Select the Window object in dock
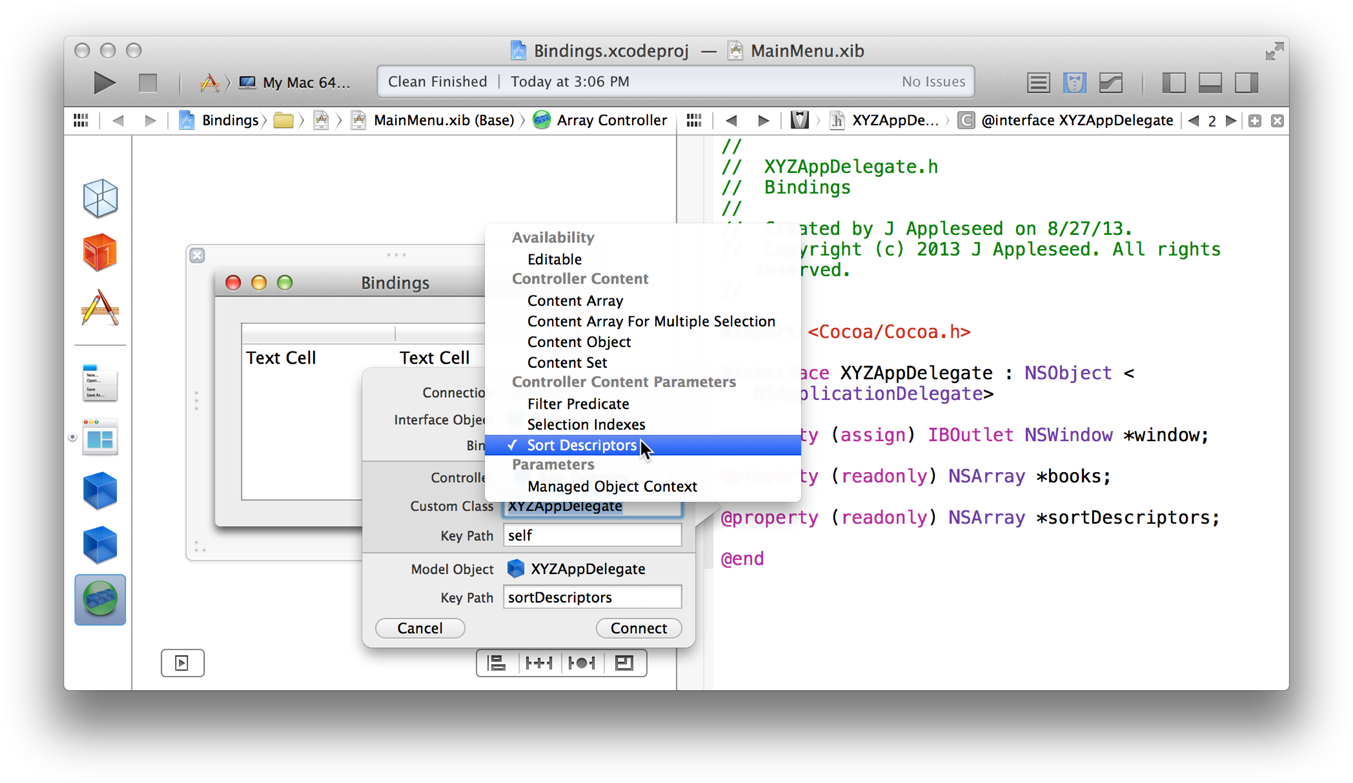 pyautogui.click(x=100, y=438)
